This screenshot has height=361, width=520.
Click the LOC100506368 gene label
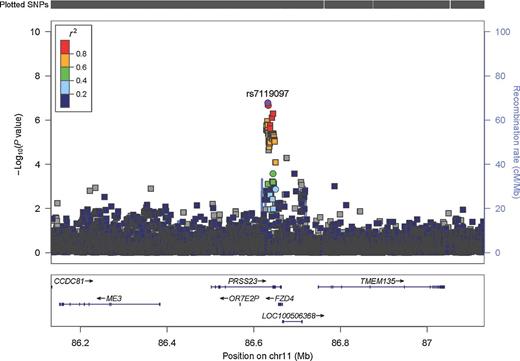click(288, 316)
